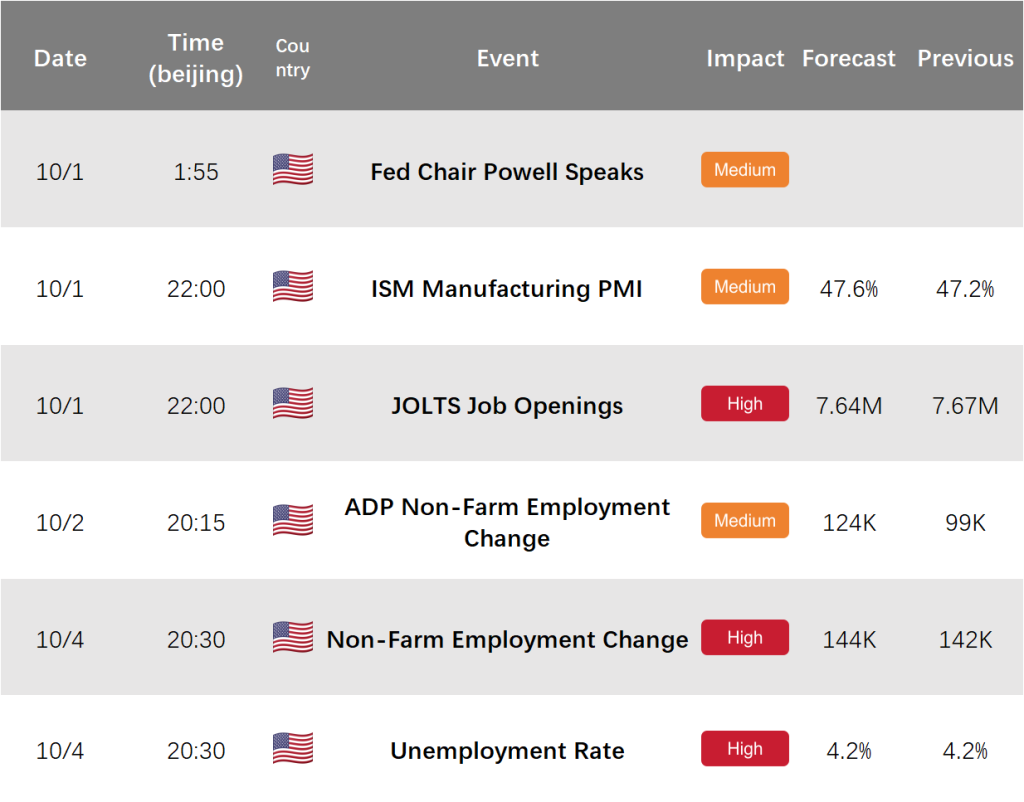
Task: Click US flag for Fed Chair Powell Speaks
Action: coord(293,169)
